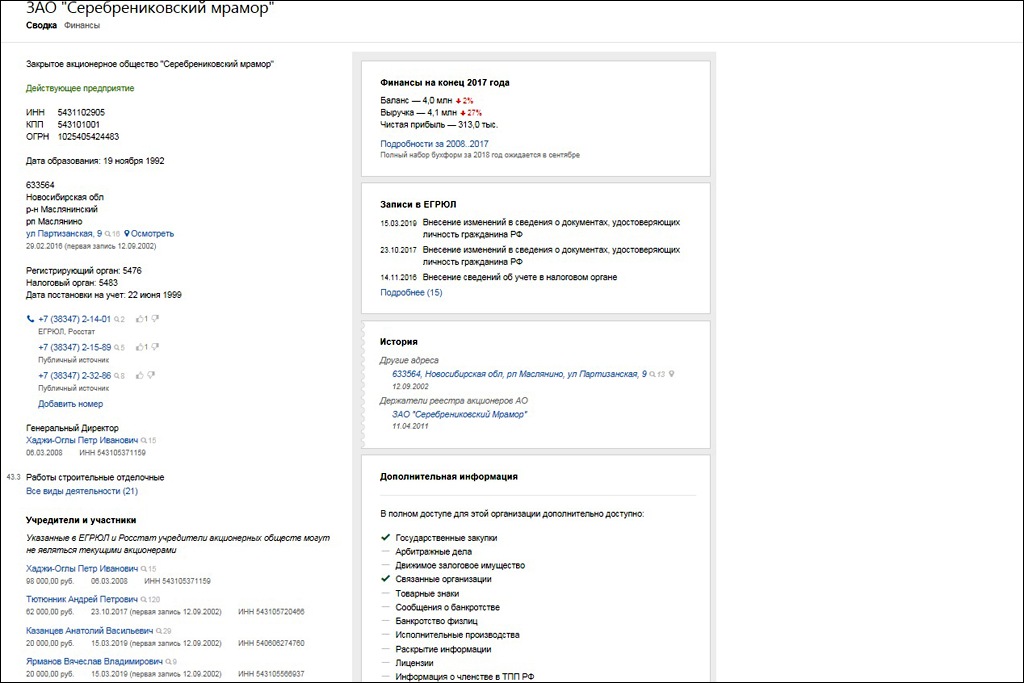Viewport: 1024px width, 683px height.
Task: Open ЗАО "Серебрениковский Мрамор" registry holder link
Action: coord(459,414)
